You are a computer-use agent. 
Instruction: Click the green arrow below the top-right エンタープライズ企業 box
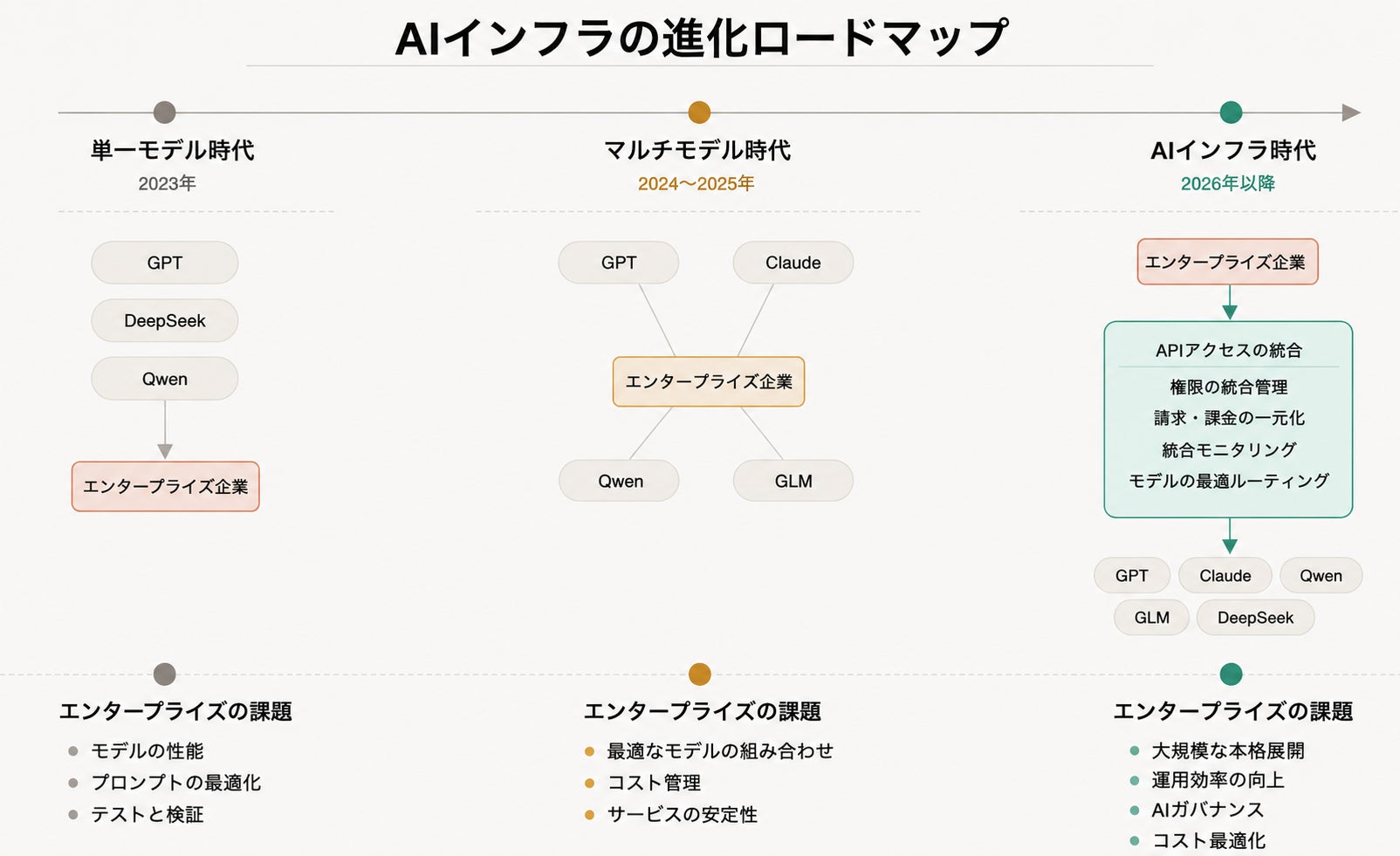click(1230, 302)
